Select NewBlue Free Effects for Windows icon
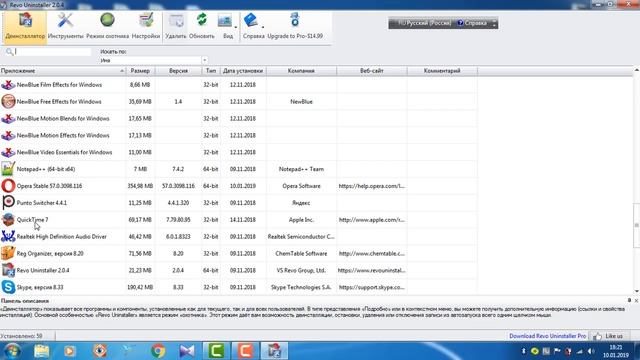Image resolution: width=640 pixels, height=360 pixels. coord(8,102)
